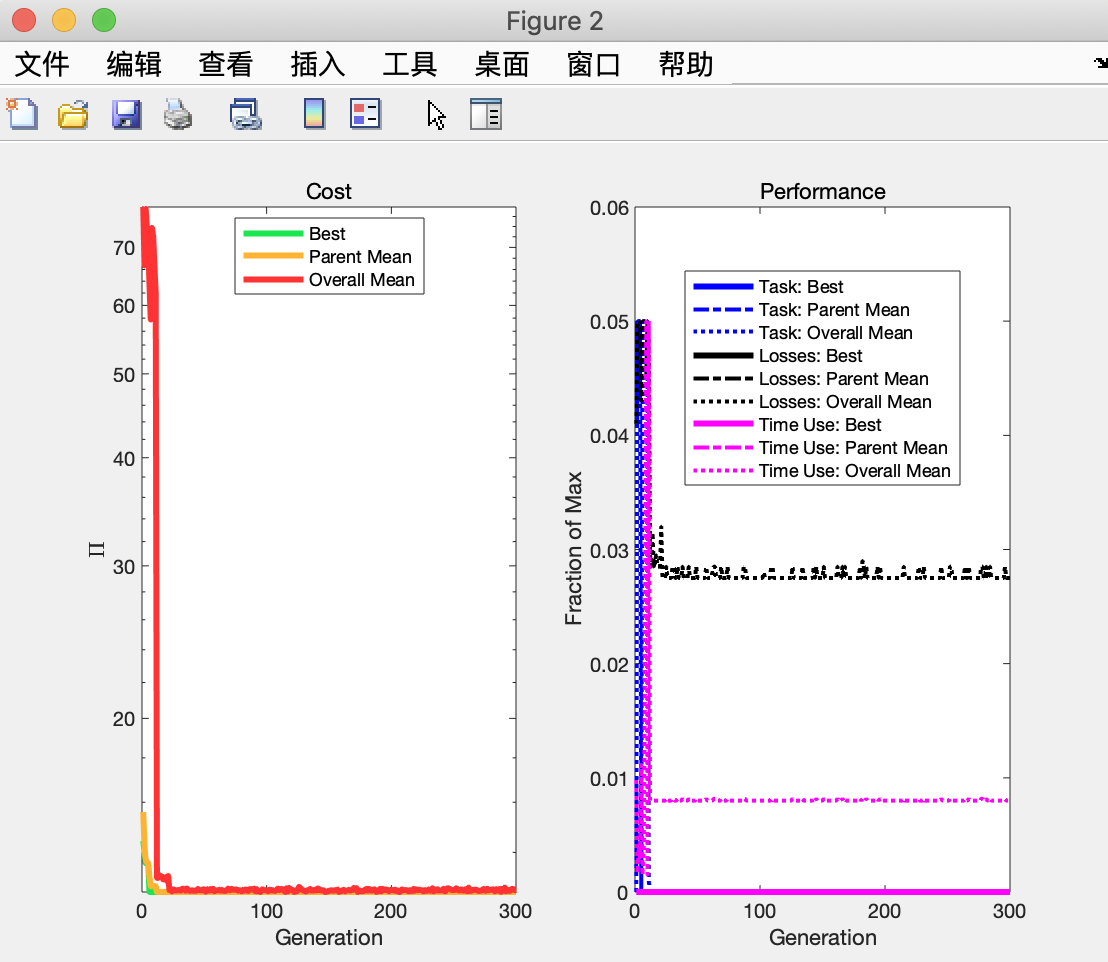
Task: Click 'Parent Mean' in the Cost legend
Action: (x=360, y=257)
